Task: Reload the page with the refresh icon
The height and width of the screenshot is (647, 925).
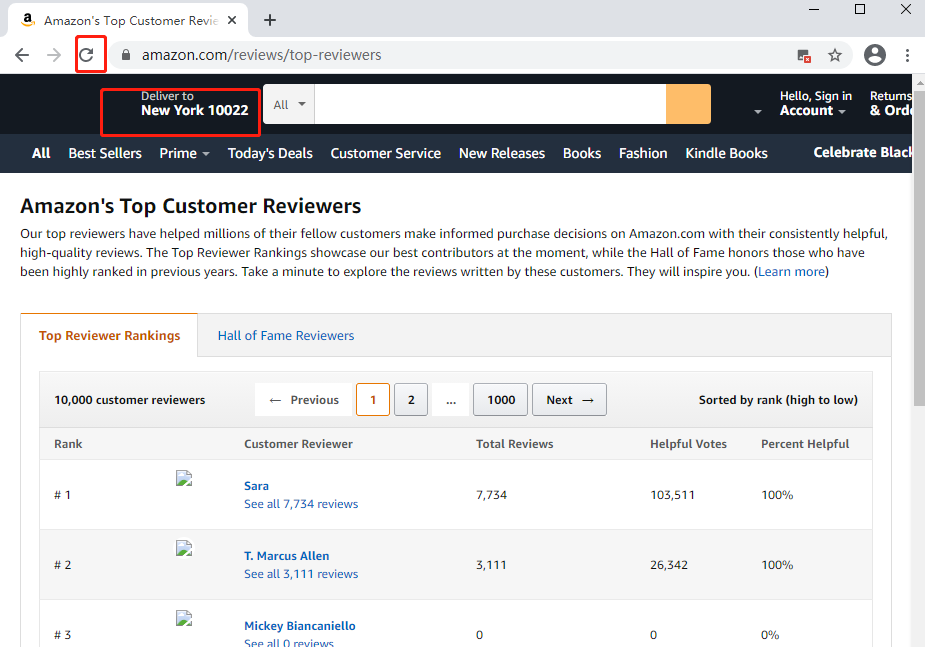Action: pyautogui.click(x=89, y=55)
